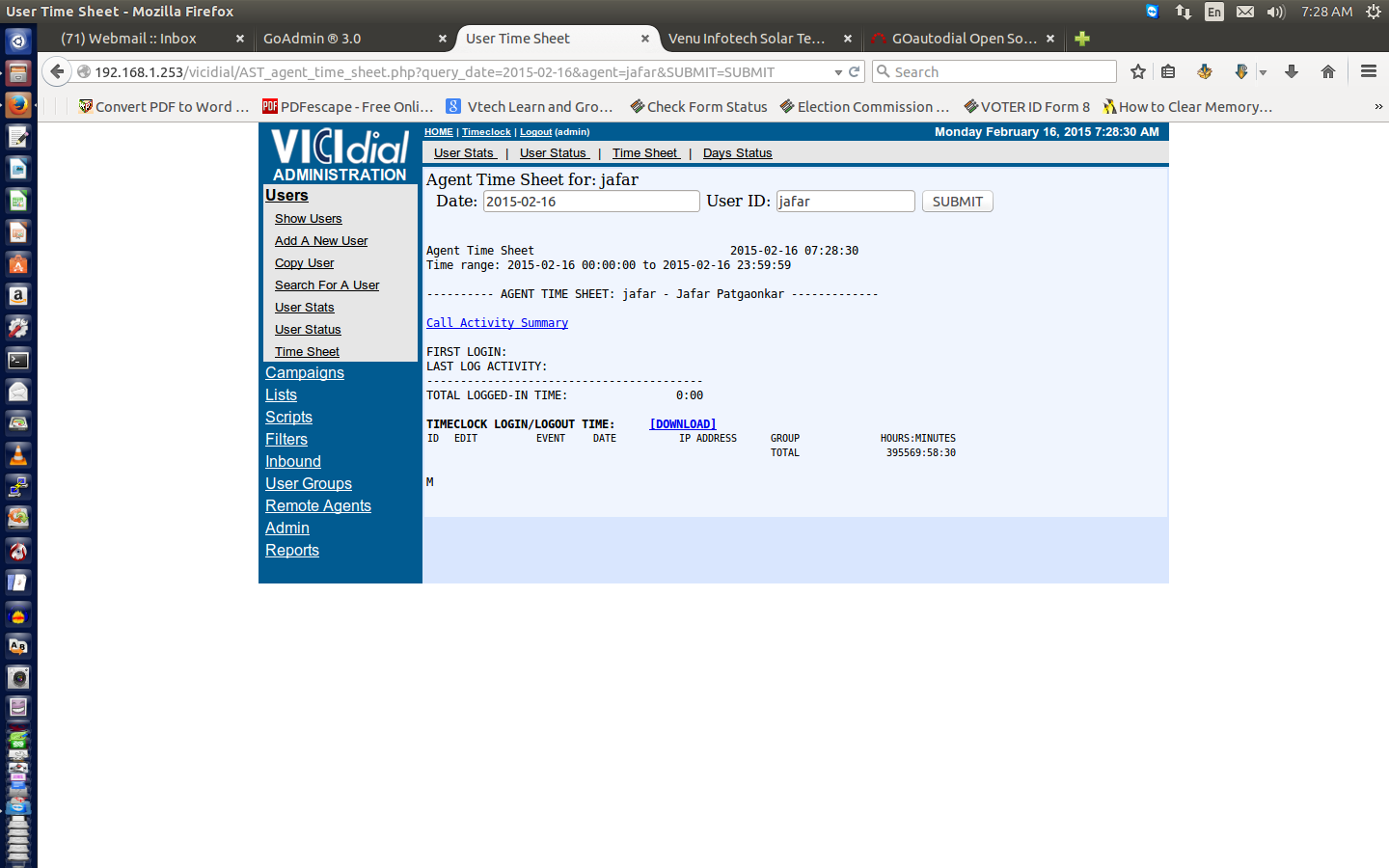Close the User Time Sheet tab
Image resolution: width=1389 pixels, height=868 pixels.
645,39
